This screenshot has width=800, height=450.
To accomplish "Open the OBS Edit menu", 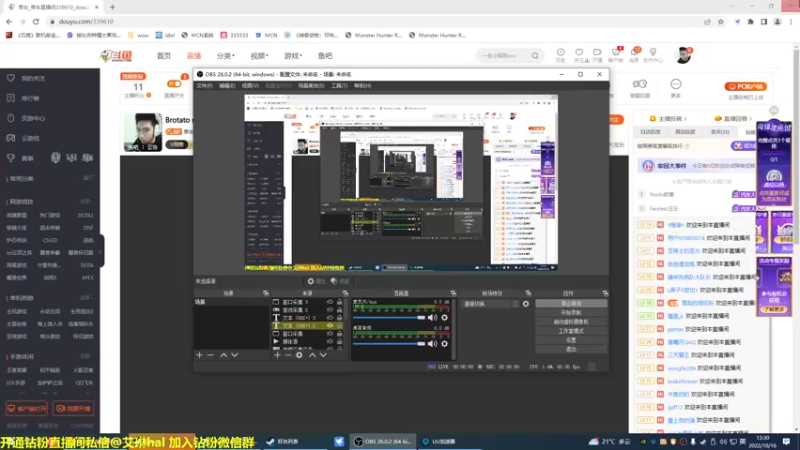I will [x=227, y=86].
